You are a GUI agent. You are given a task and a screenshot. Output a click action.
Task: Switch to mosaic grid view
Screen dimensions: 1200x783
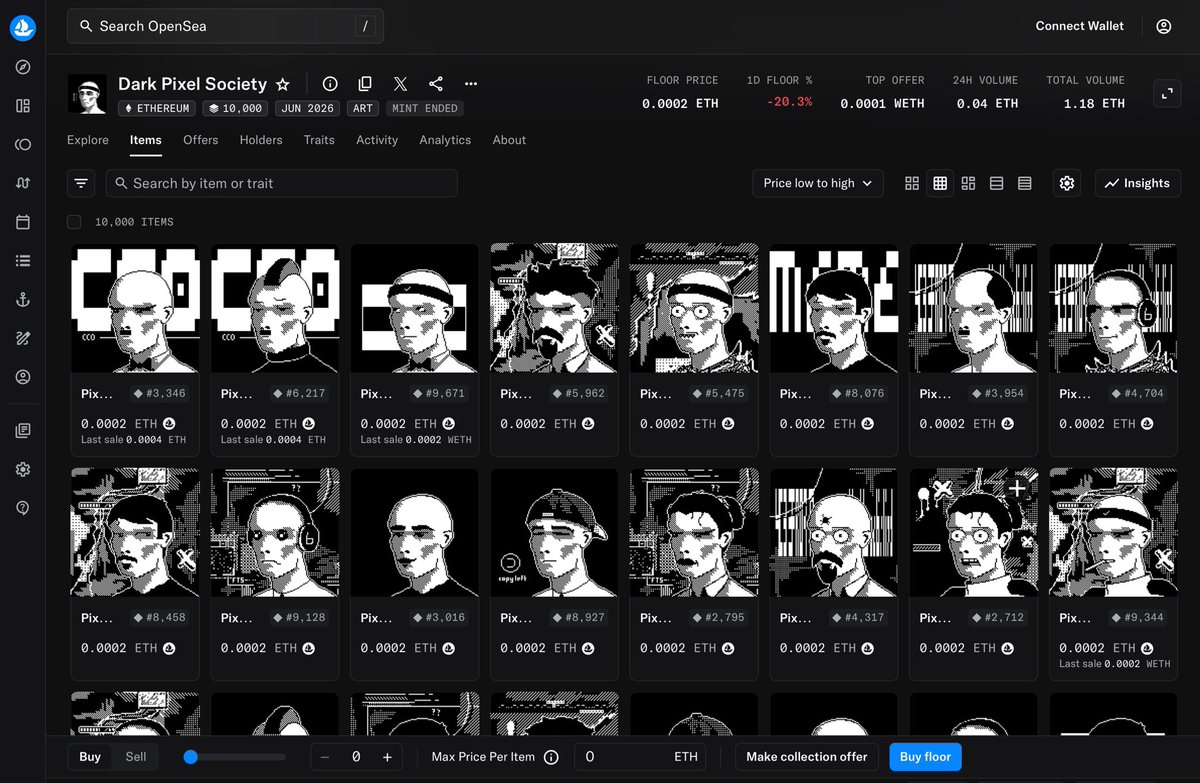(968, 183)
